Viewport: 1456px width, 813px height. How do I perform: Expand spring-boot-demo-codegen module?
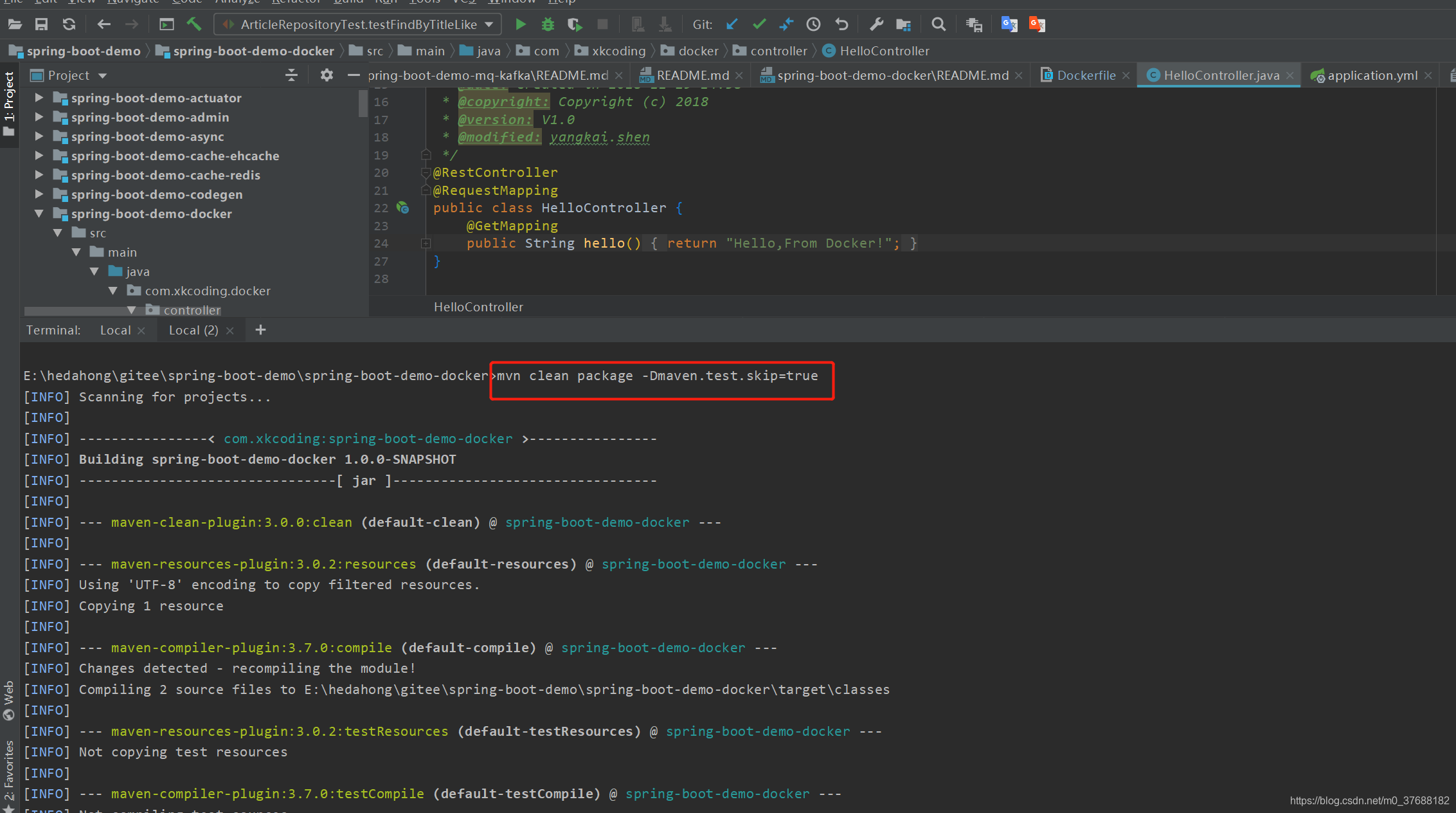coord(39,194)
